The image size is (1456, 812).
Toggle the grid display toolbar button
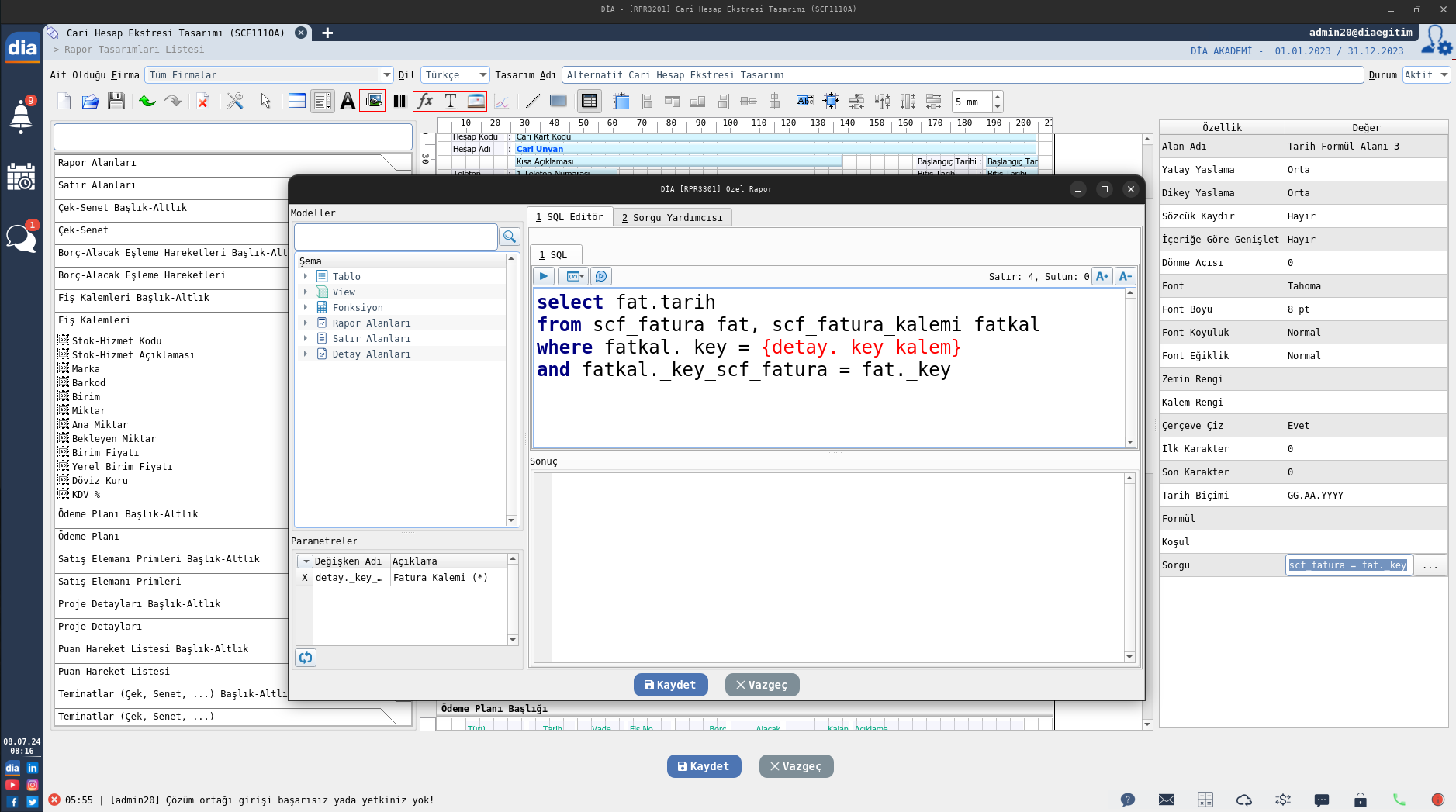(x=589, y=102)
